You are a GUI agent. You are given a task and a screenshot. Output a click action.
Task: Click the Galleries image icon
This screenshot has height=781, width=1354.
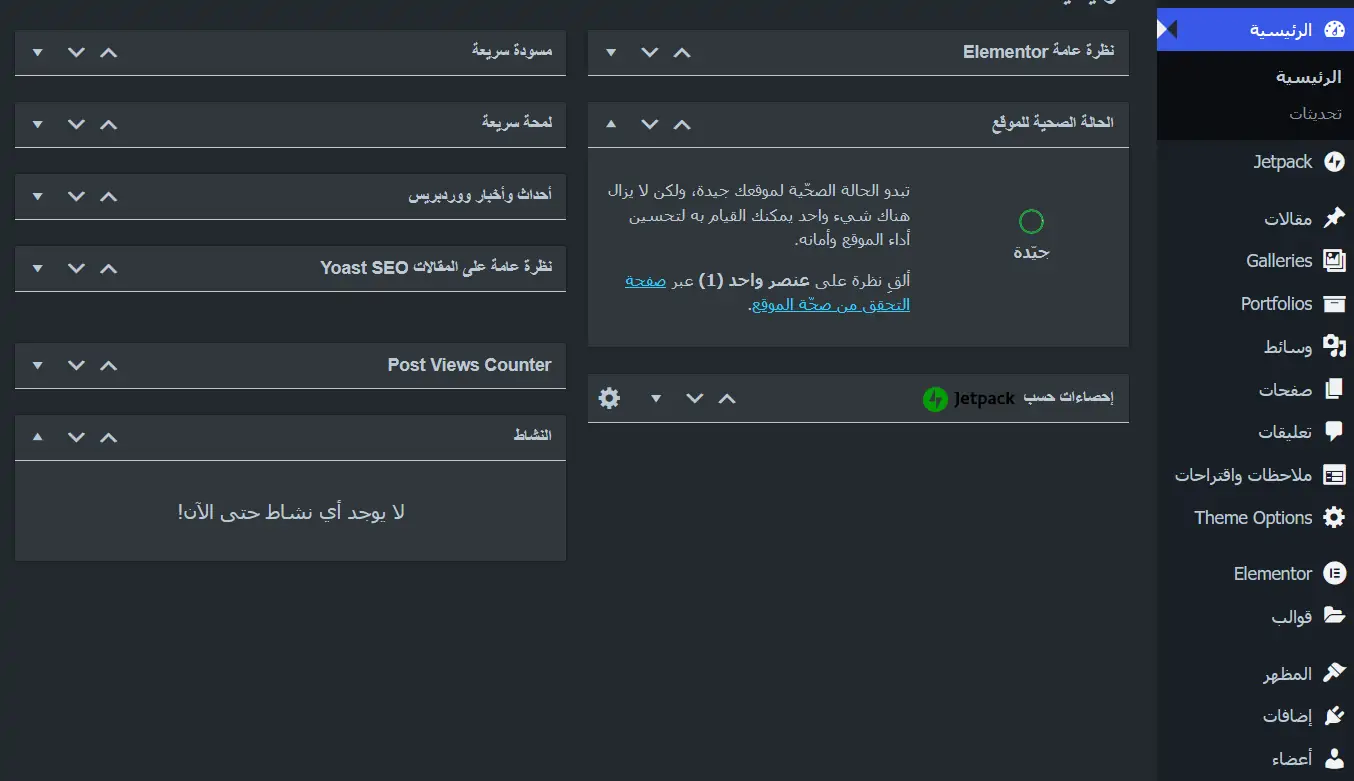click(x=1334, y=261)
